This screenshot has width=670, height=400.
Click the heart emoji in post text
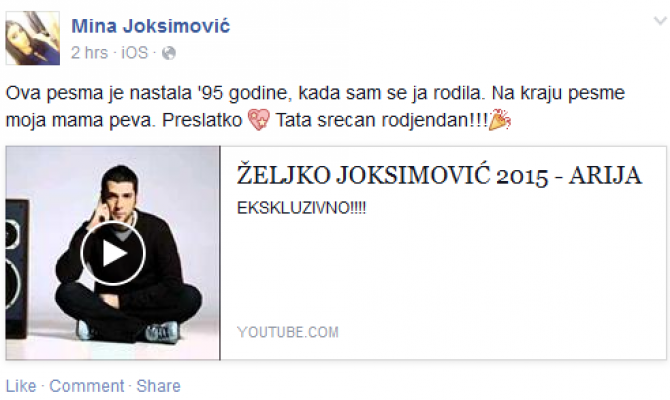tap(259, 120)
